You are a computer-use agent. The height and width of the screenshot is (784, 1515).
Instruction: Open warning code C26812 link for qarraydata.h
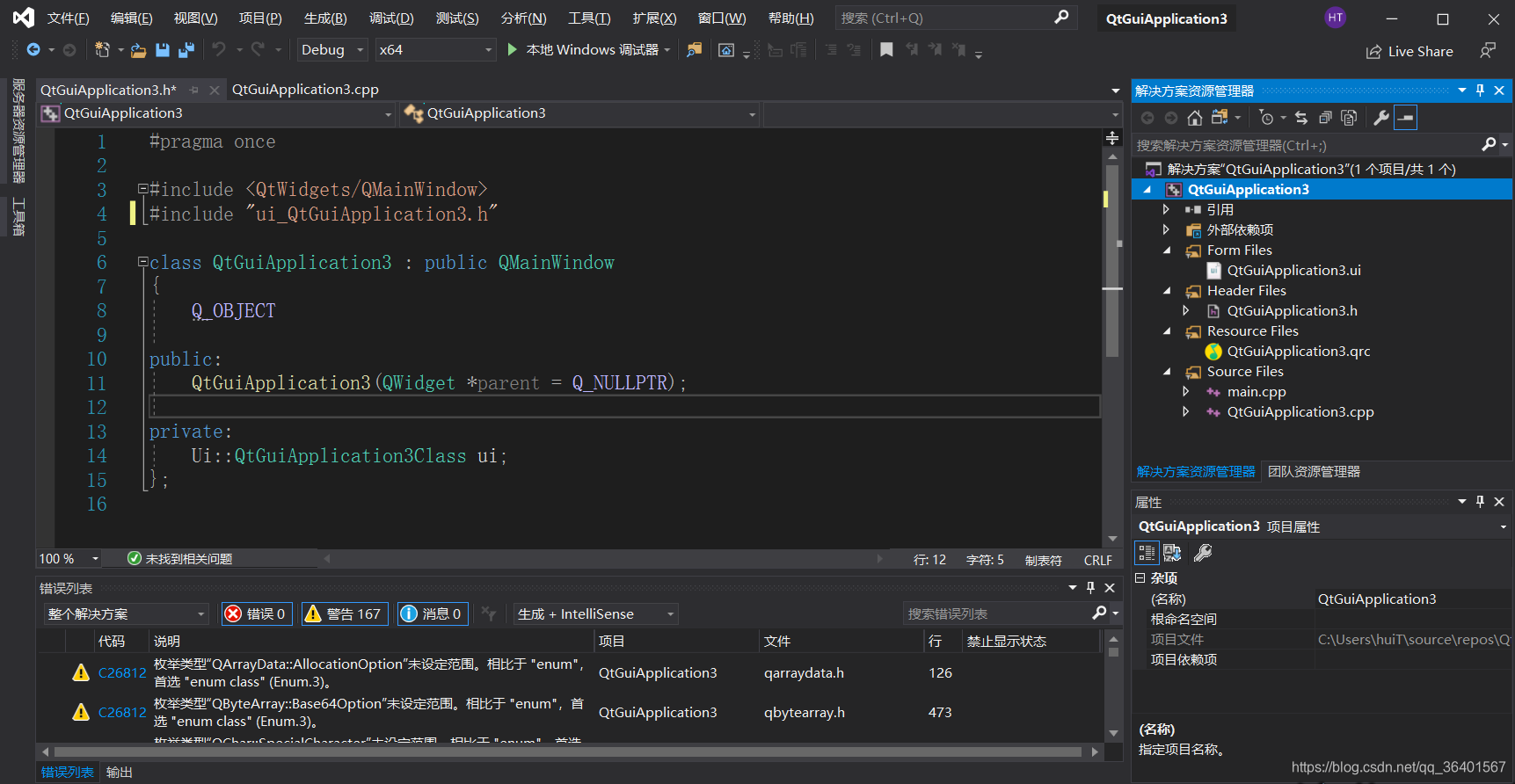pyautogui.click(x=122, y=673)
